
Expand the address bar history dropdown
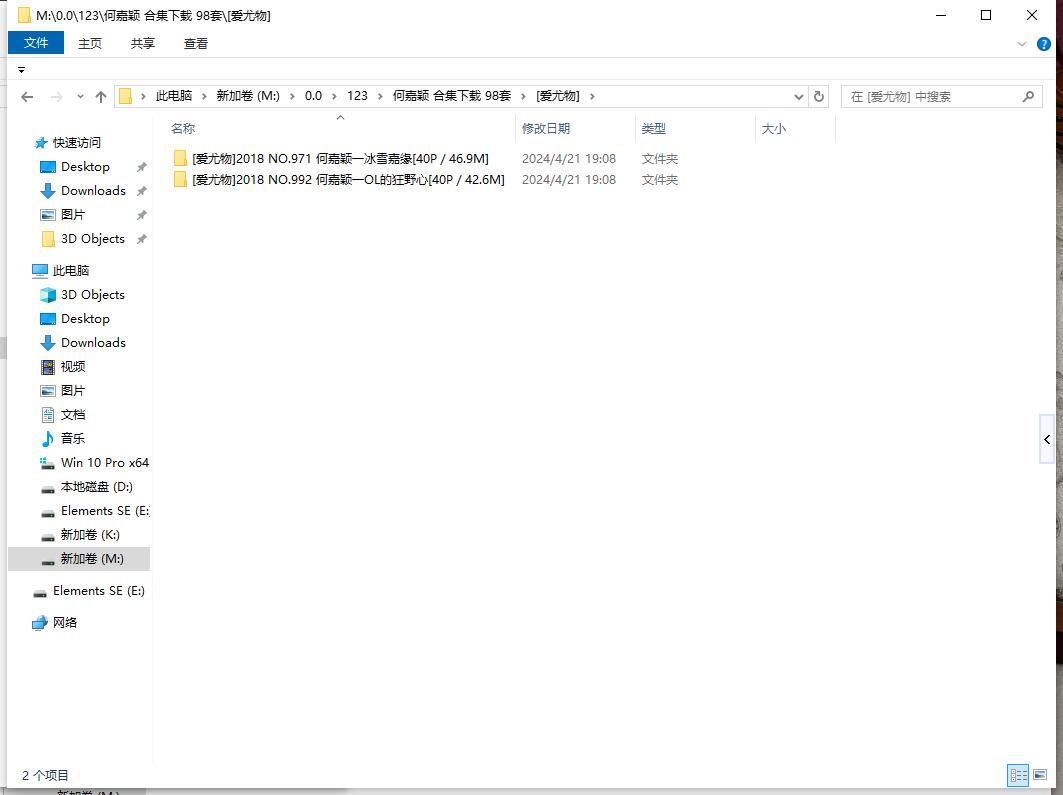pyautogui.click(x=799, y=97)
